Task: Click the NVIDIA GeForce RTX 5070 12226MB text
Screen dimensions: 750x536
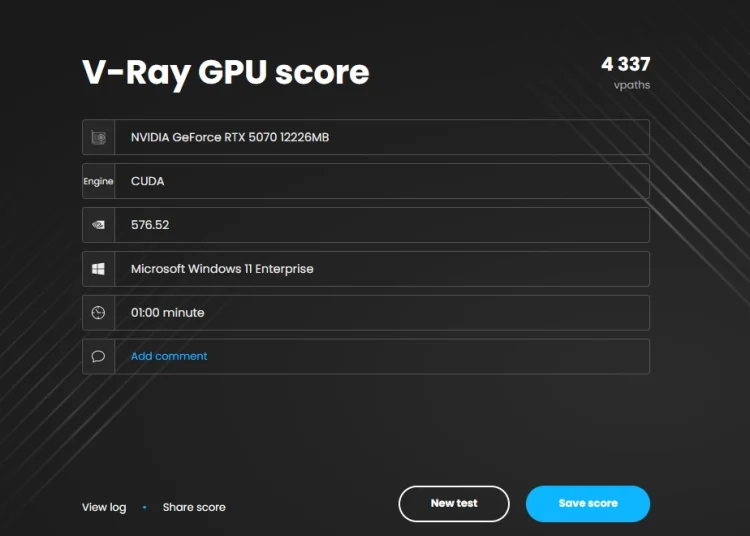Action: (230, 137)
